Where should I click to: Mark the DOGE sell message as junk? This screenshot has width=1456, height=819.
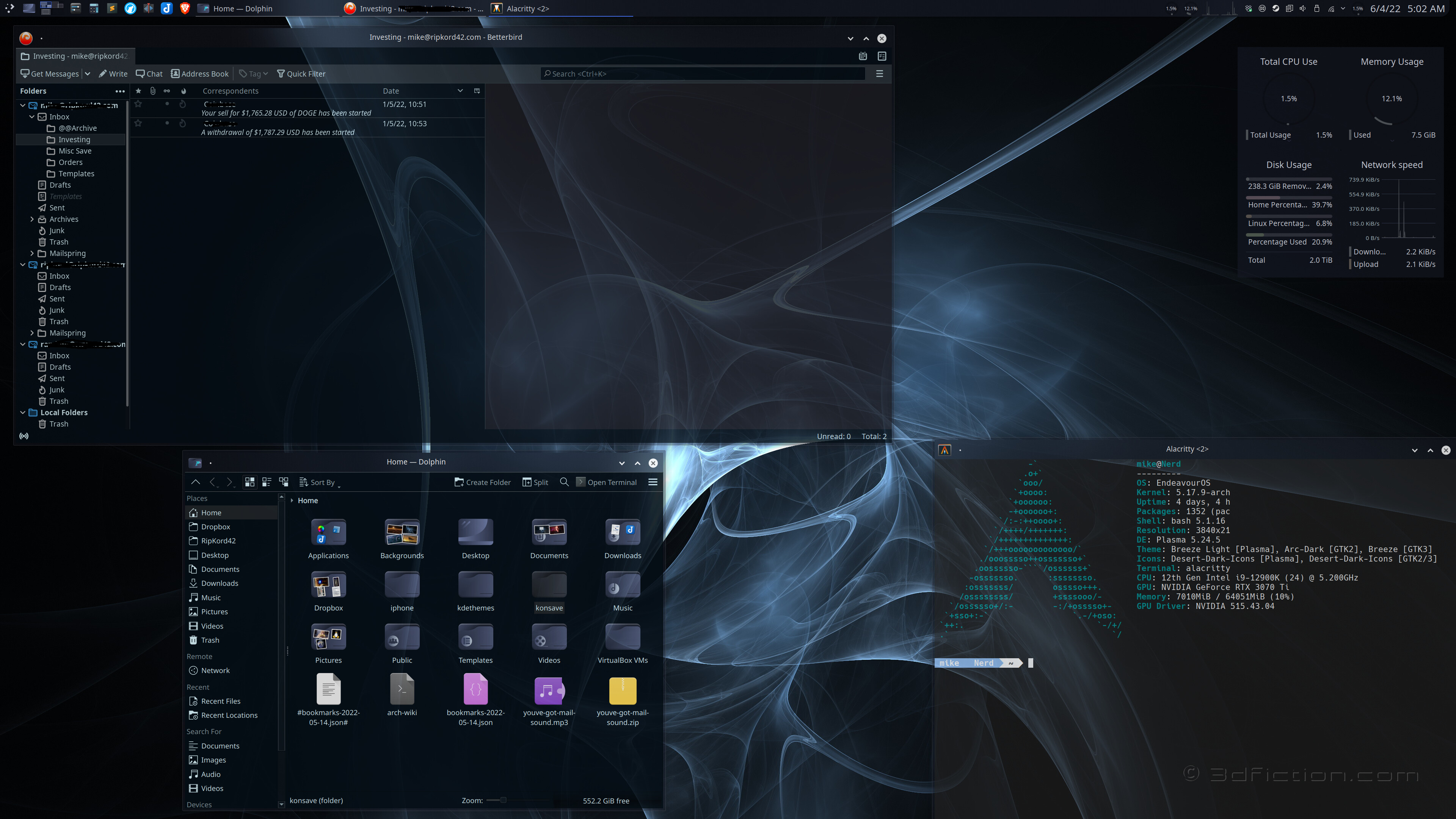point(182,104)
